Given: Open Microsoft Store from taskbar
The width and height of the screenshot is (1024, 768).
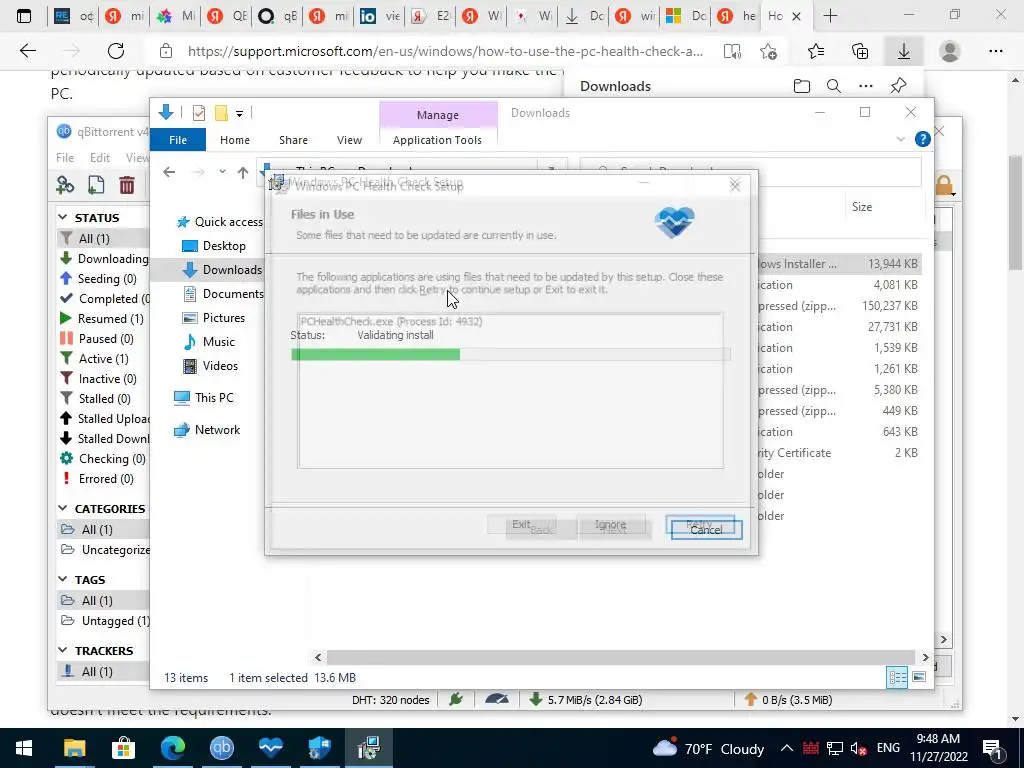Looking at the screenshot, I should point(123,748).
